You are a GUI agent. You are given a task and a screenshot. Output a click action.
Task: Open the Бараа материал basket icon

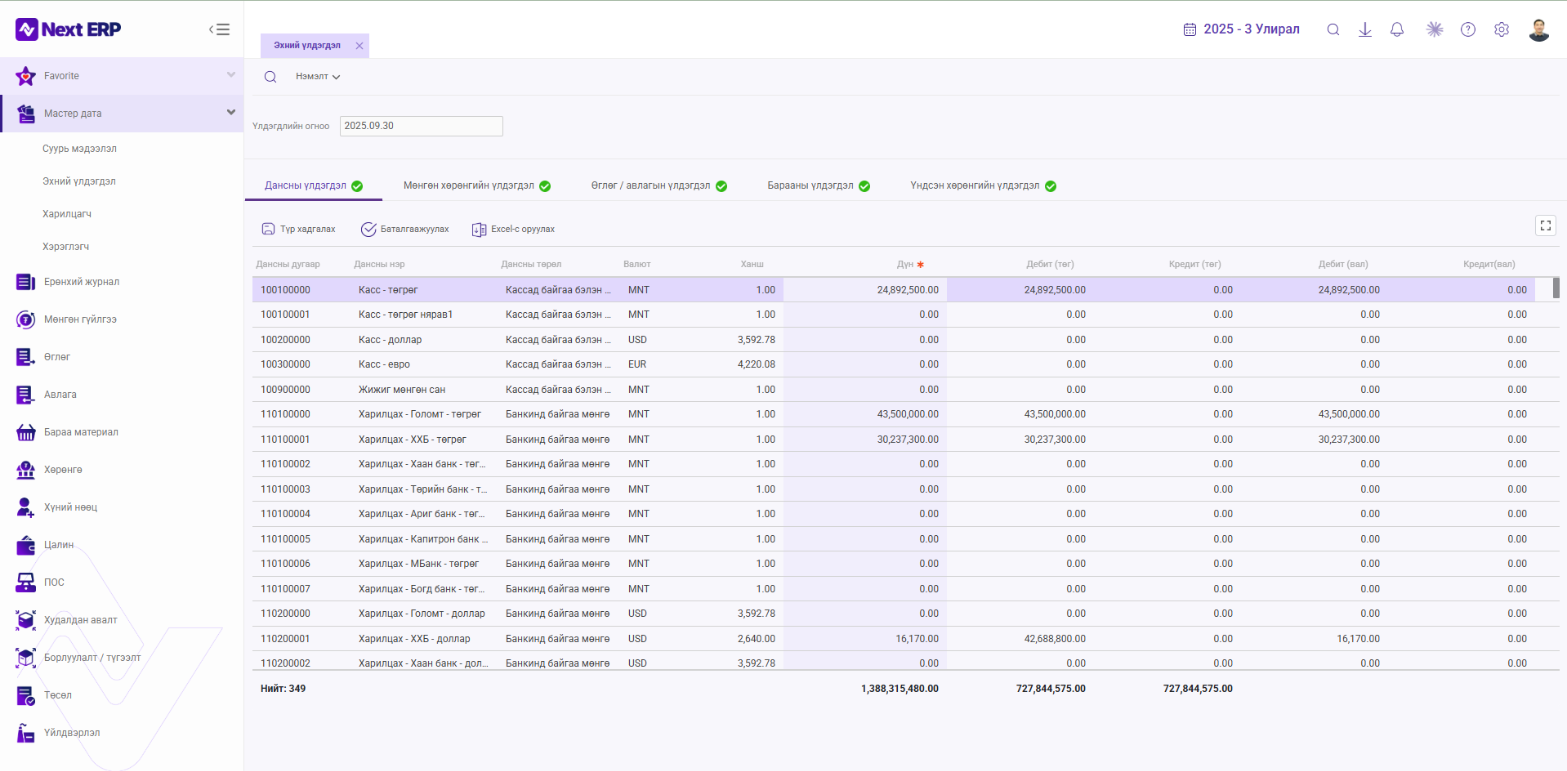click(x=27, y=432)
